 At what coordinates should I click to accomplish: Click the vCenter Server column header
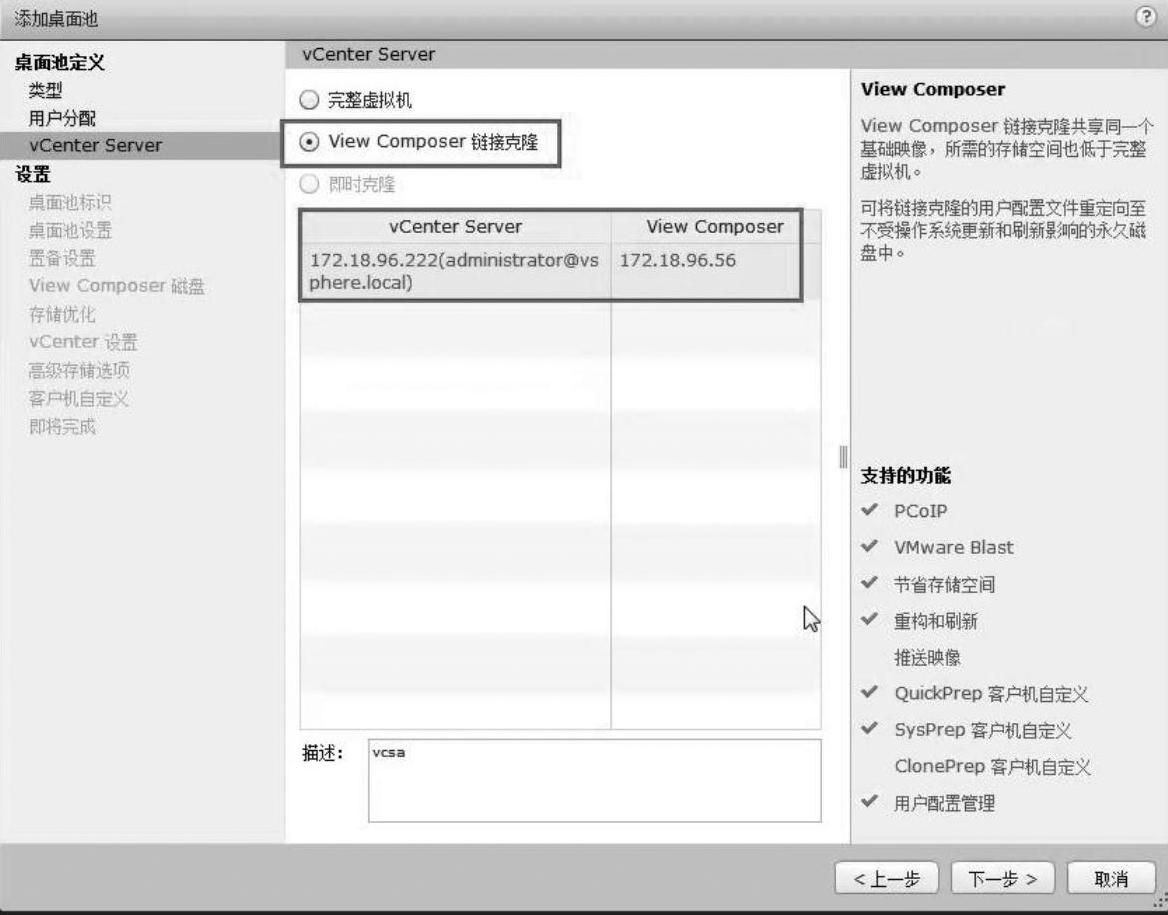click(x=455, y=227)
